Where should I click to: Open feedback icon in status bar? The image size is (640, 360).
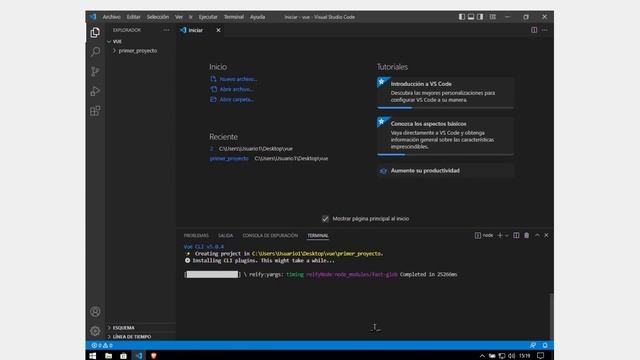pyautogui.click(x=533, y=345)
